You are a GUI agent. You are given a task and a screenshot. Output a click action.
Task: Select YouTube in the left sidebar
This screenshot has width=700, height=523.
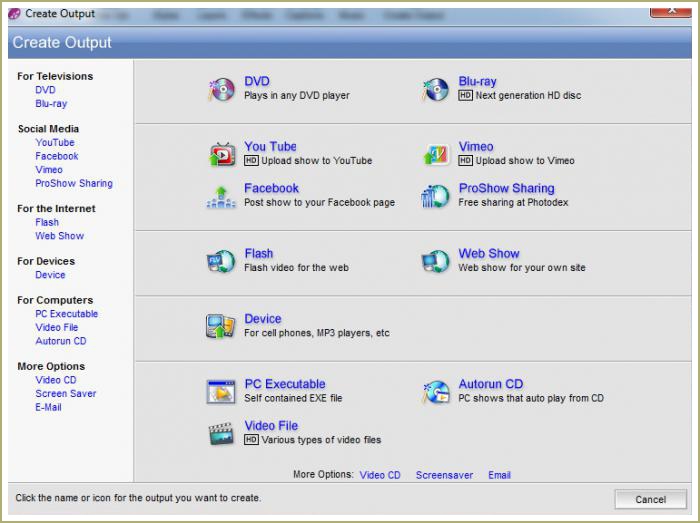click(x=55, y=142)
